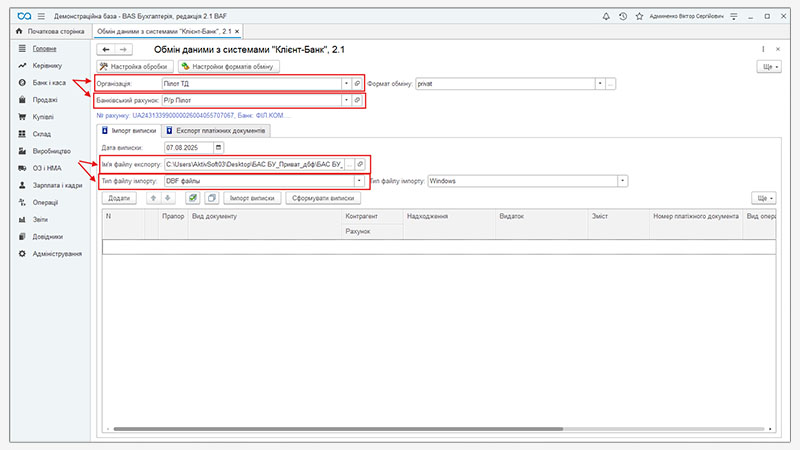Click favorites star icon in title bar
800x450 pixels.
pos(638,17)
